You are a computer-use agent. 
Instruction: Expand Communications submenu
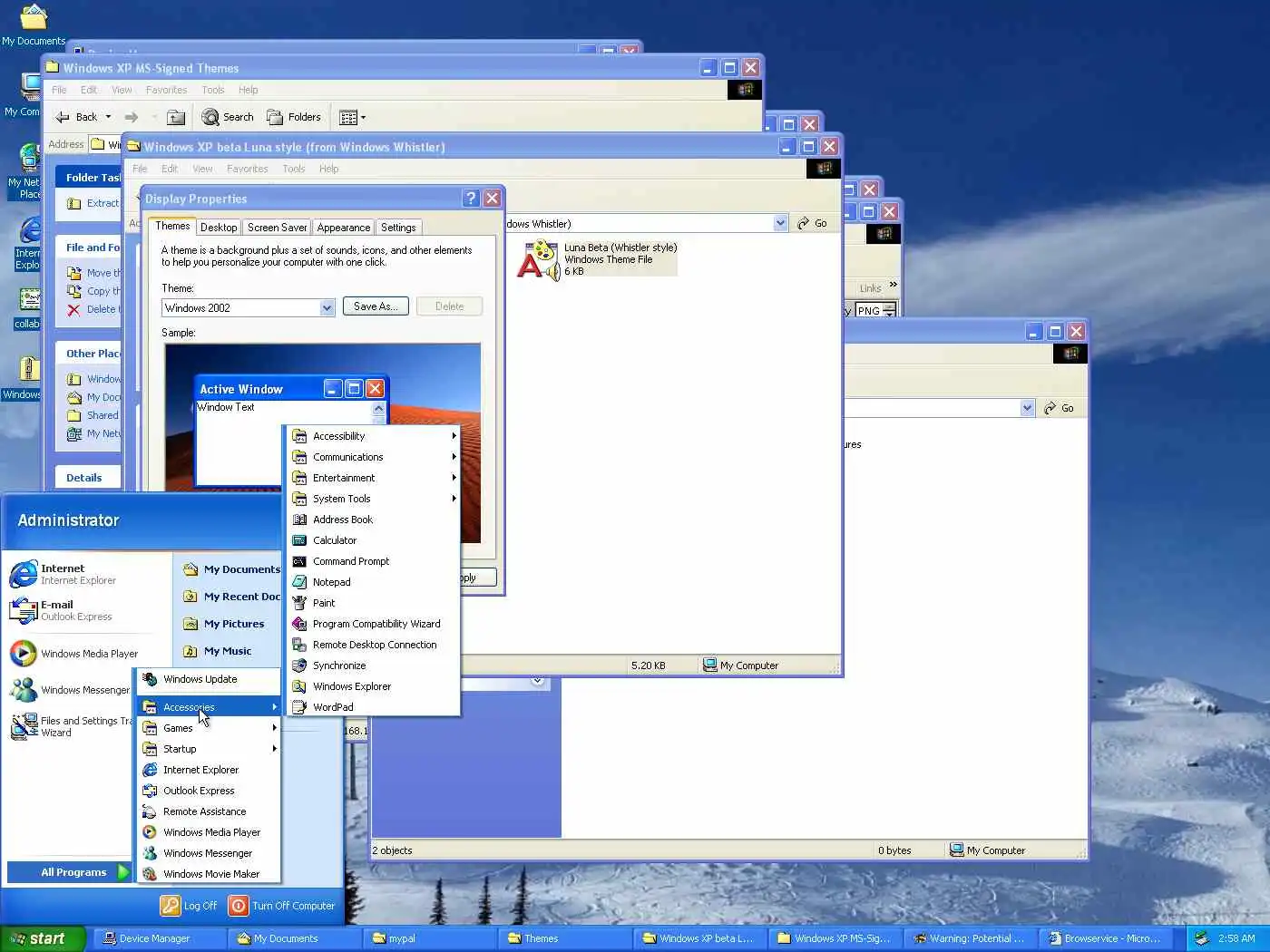click(x=373, y=457)
